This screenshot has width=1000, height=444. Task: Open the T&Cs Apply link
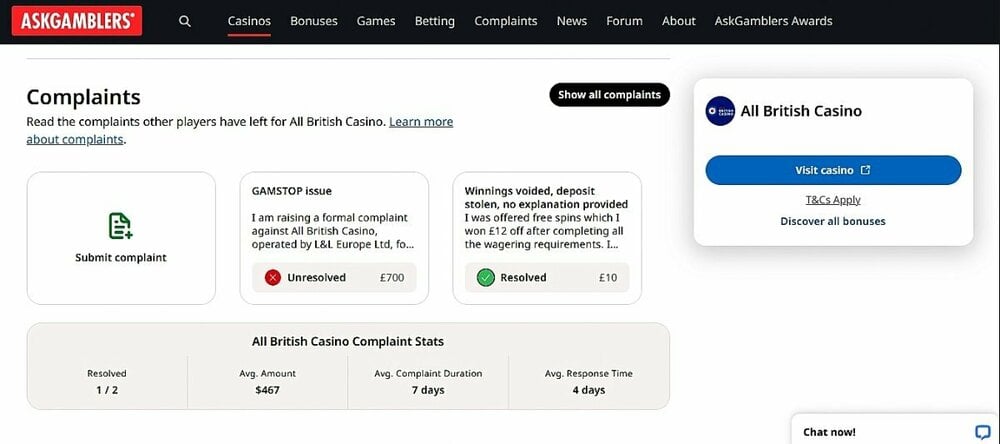pyautogui.click(x=833, y=200)
